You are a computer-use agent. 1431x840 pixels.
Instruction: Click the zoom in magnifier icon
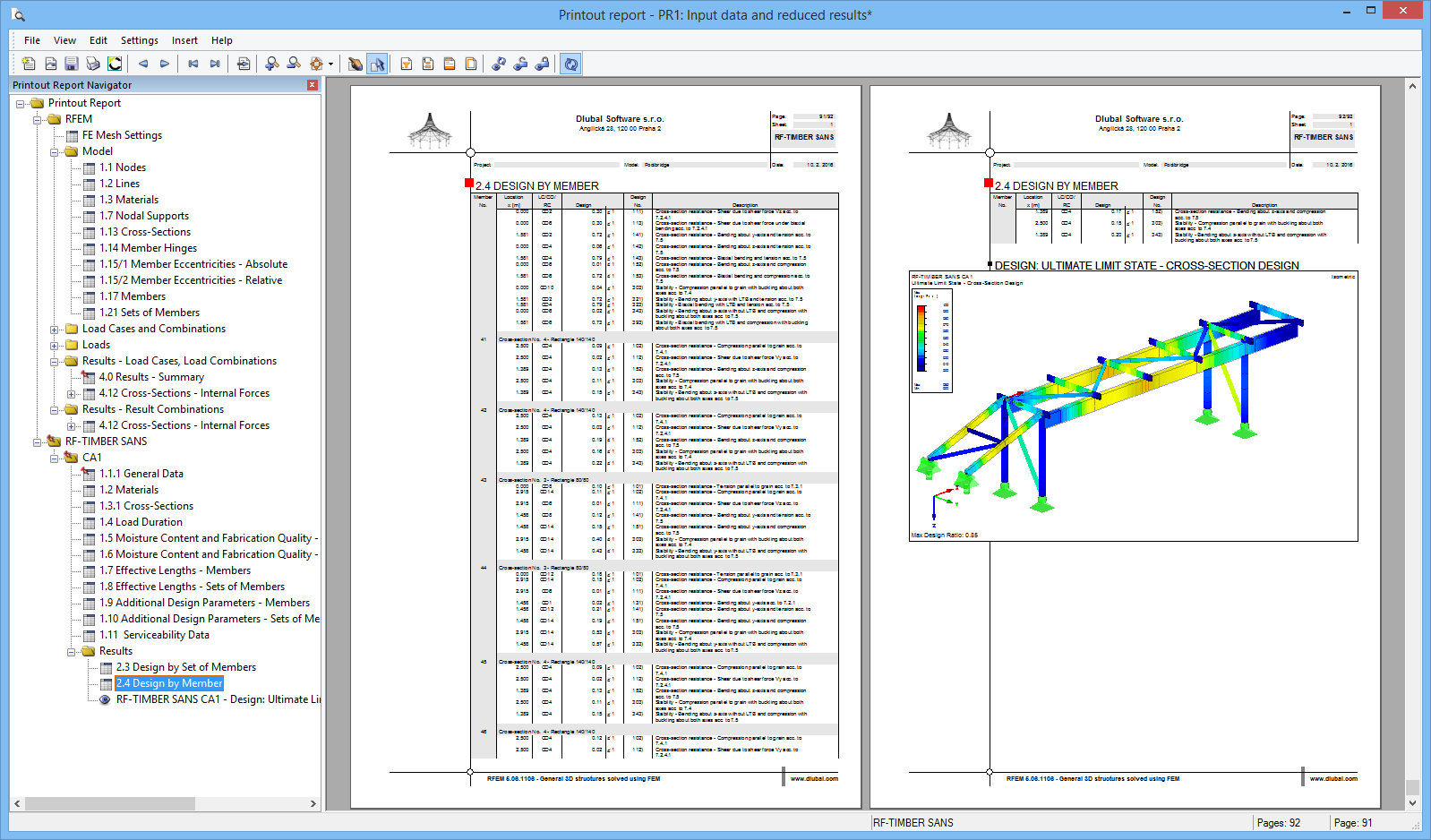272,64
